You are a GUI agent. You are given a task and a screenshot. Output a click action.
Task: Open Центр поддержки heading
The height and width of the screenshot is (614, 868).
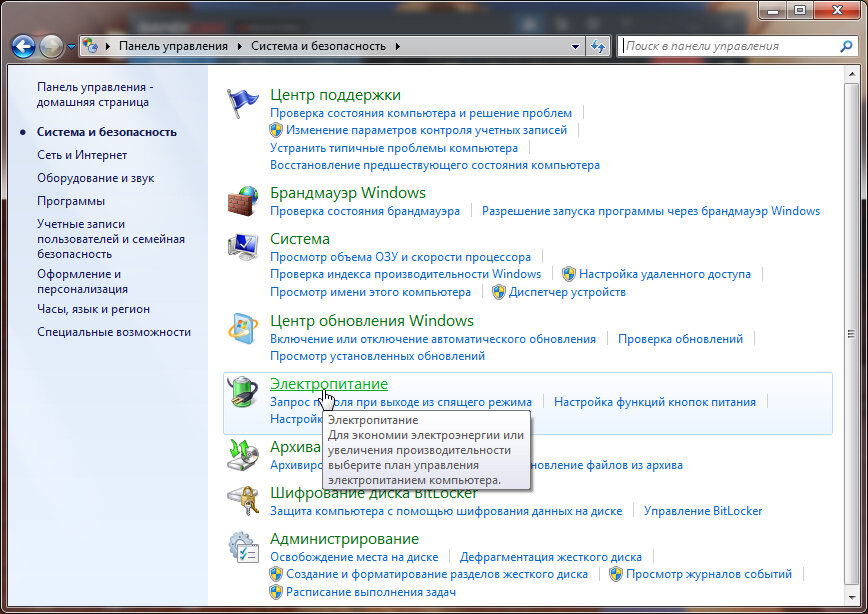click(335, 95)
